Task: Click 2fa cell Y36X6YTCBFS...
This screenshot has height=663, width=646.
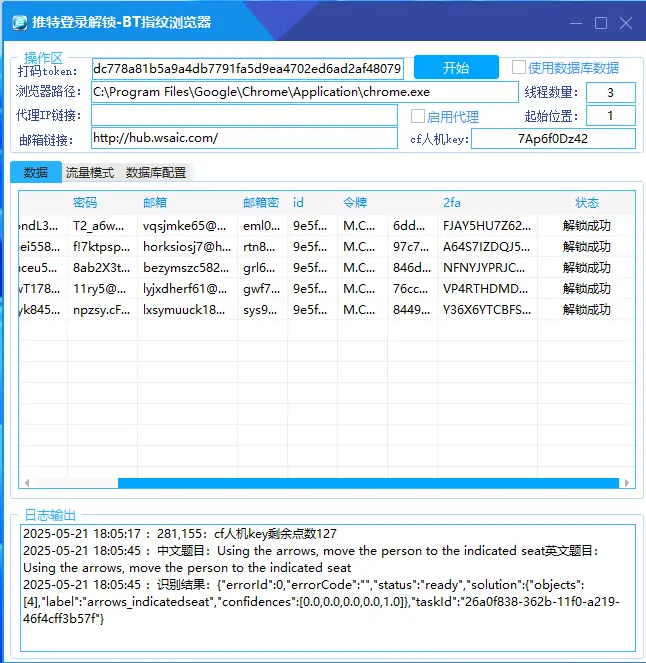Action: point(487,310)
